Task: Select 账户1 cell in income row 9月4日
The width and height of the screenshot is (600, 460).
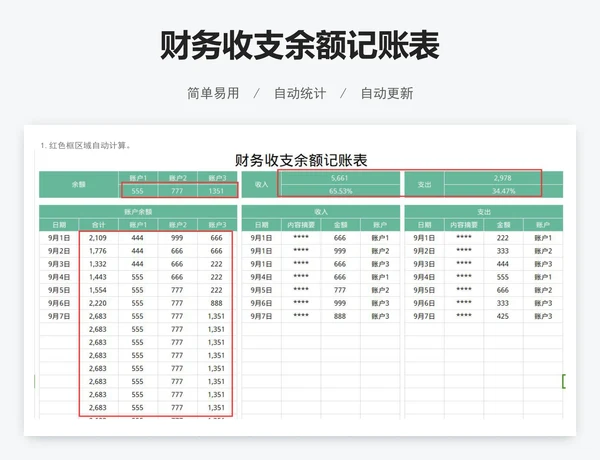Action: tap(380, 277)
